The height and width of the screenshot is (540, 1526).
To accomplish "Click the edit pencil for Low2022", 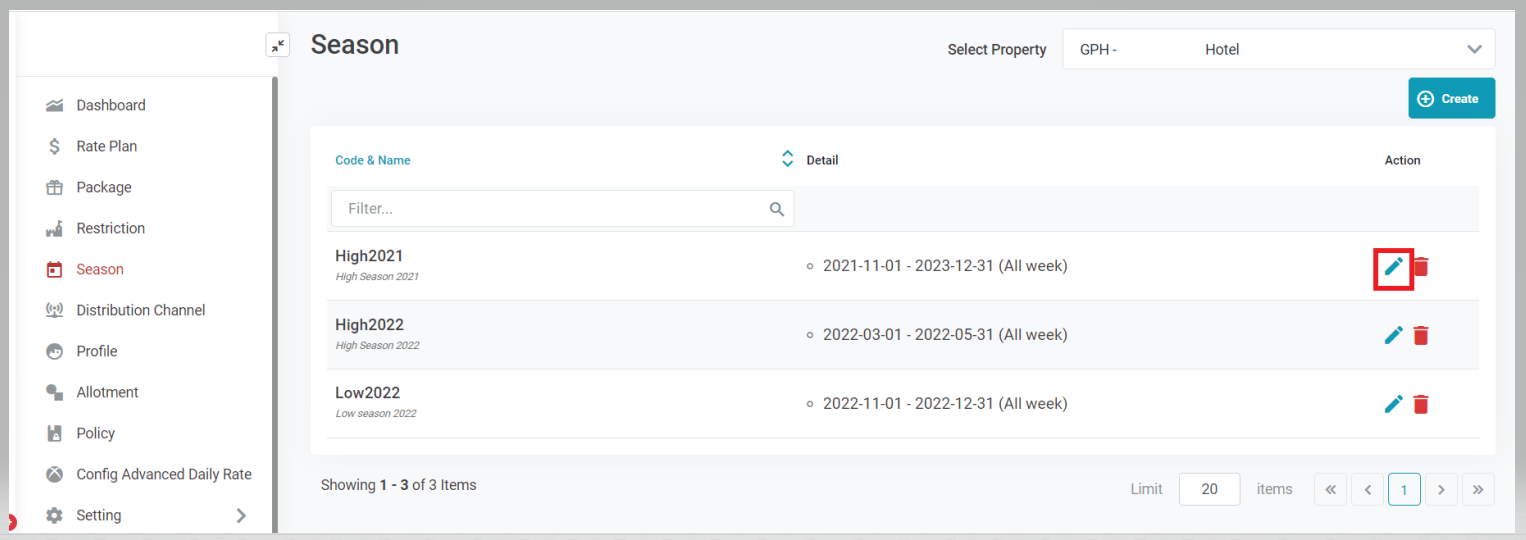I will 1393,404.
